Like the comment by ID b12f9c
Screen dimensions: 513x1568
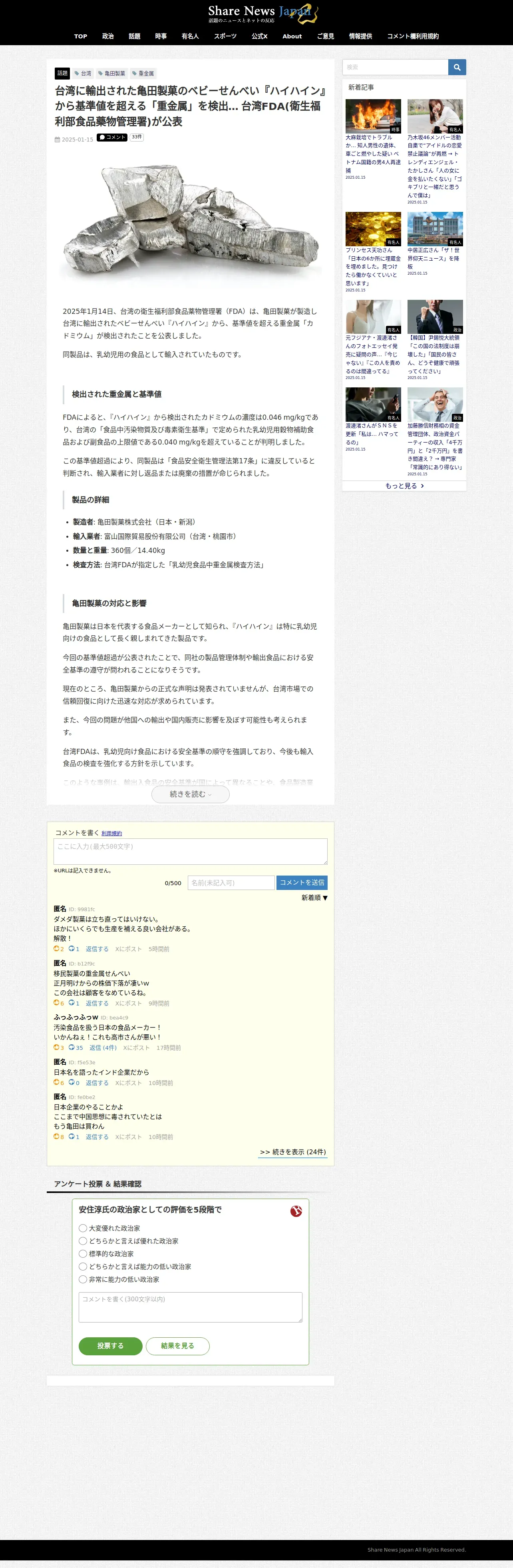point(57,1003)
